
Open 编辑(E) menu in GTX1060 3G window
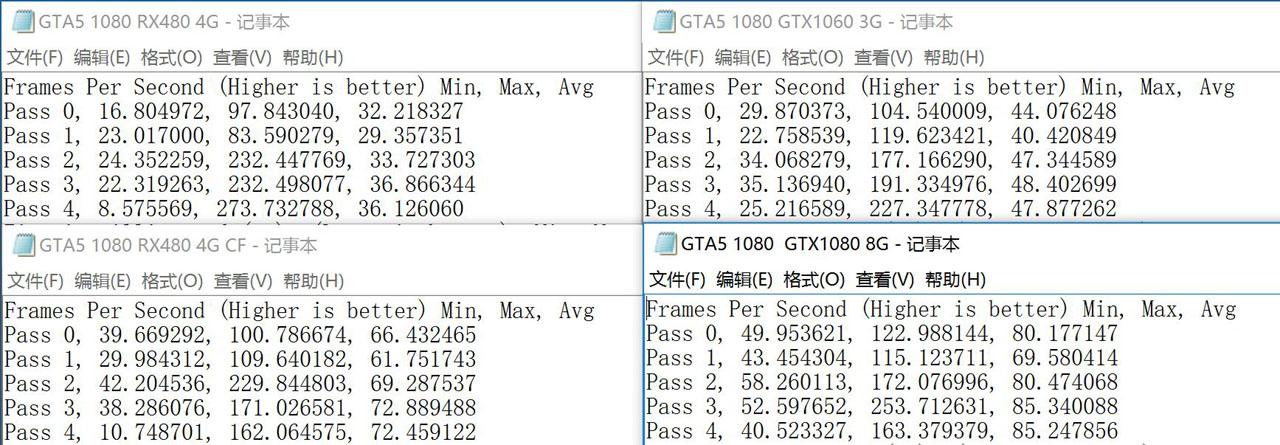click(743, 57)
